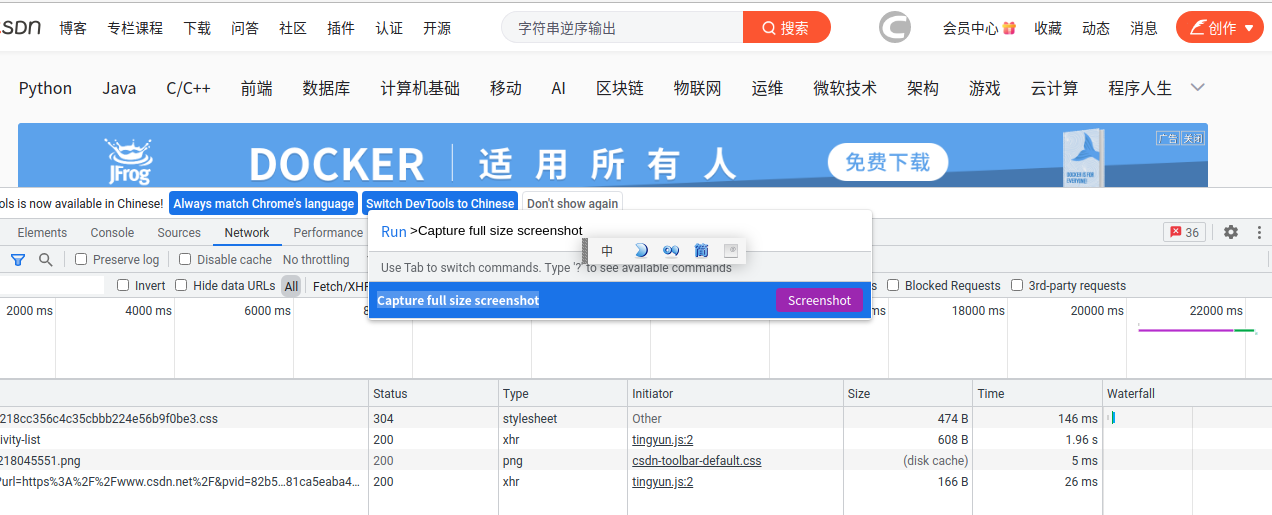
Task: Click the CSDN logo at the top left
Action: pos(20,27)
